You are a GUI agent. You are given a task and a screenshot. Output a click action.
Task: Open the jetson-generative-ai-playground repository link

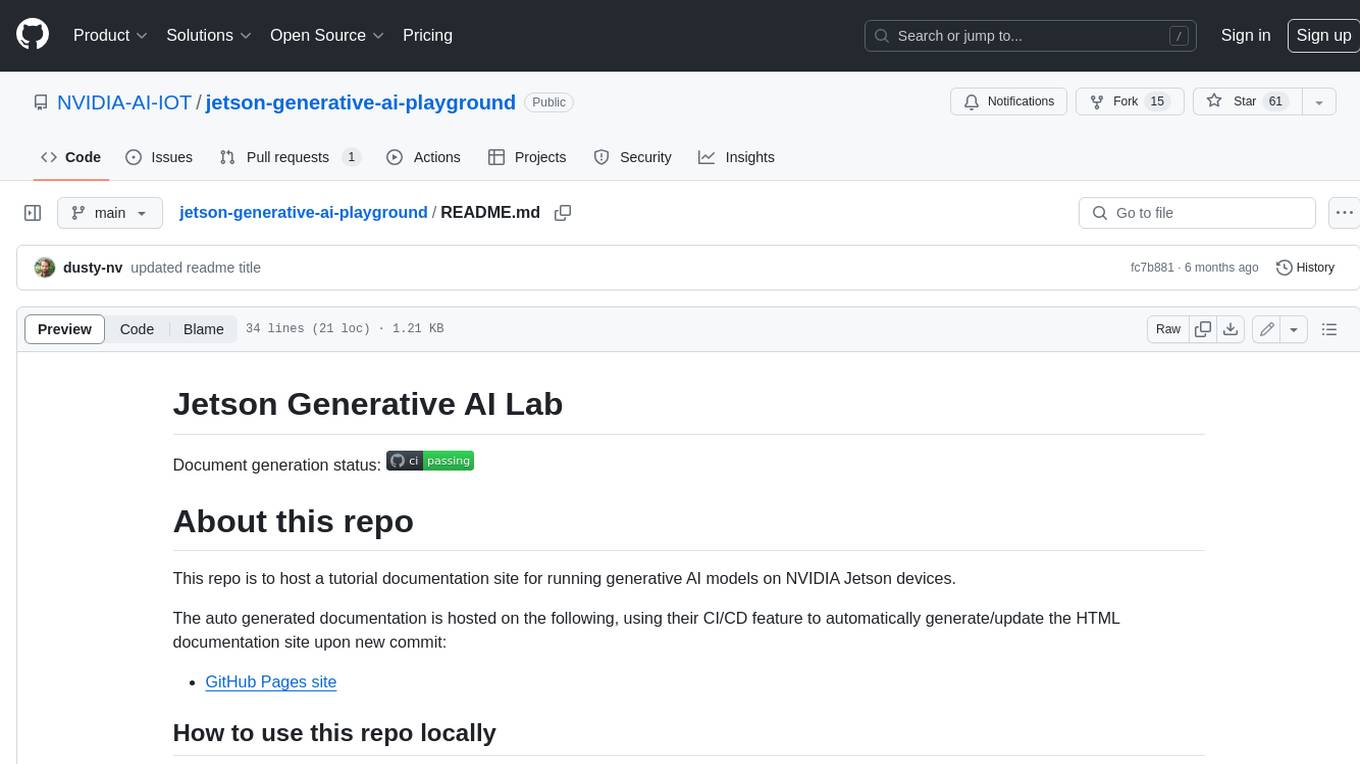pos(360,102)
